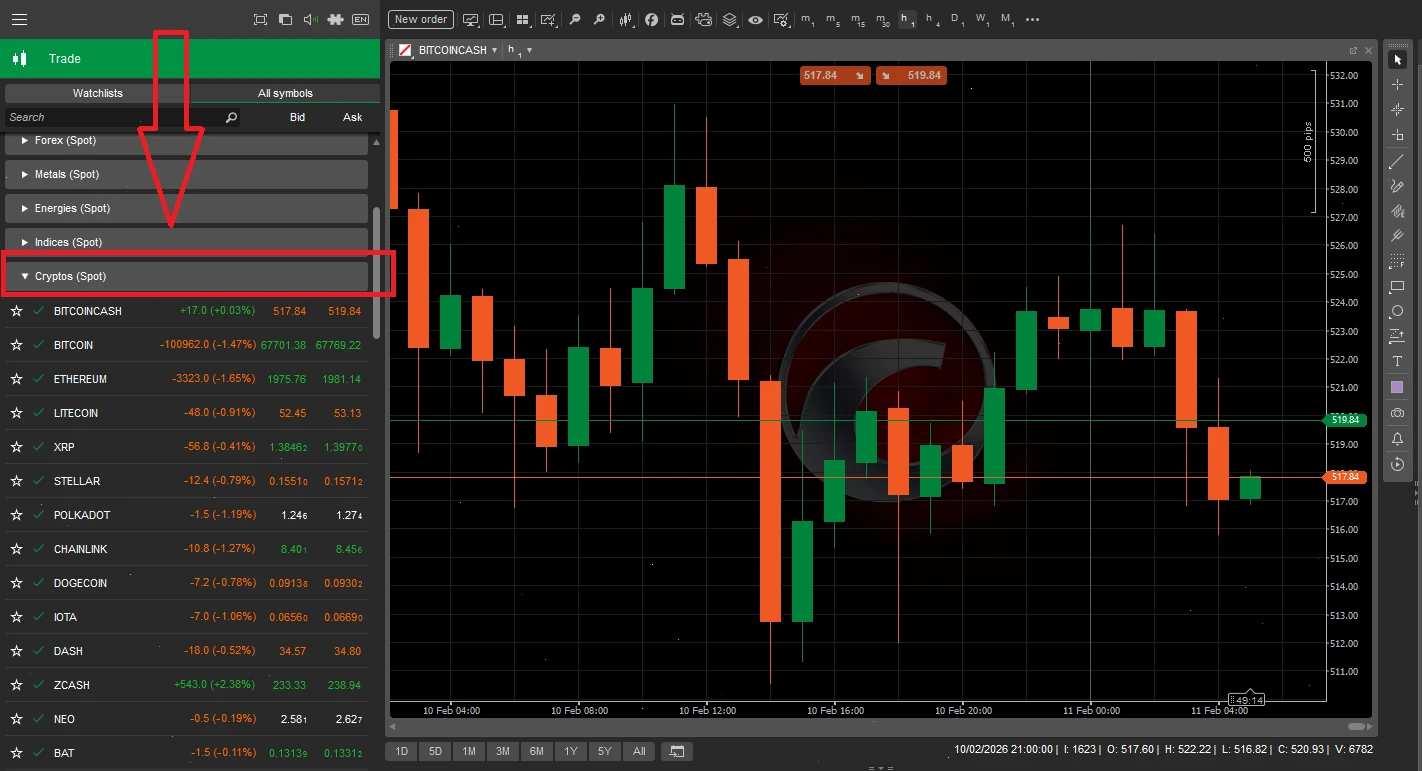The height and width of the screenshot is (771, 1422).
Task: Open the hamburger menu at top left
Action: (x=19, y=19)
